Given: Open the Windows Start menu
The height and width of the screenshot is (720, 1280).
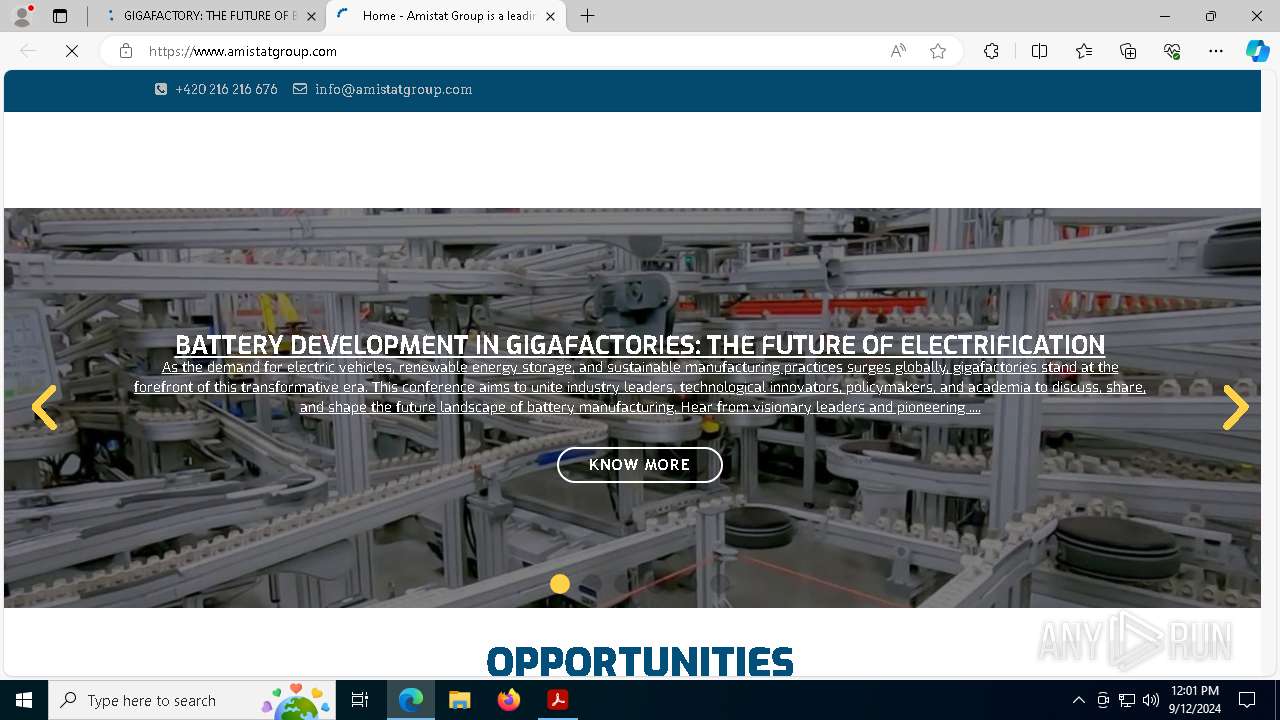Looking at the screenshot, I should pyautogui.click(x=24, y=700).
